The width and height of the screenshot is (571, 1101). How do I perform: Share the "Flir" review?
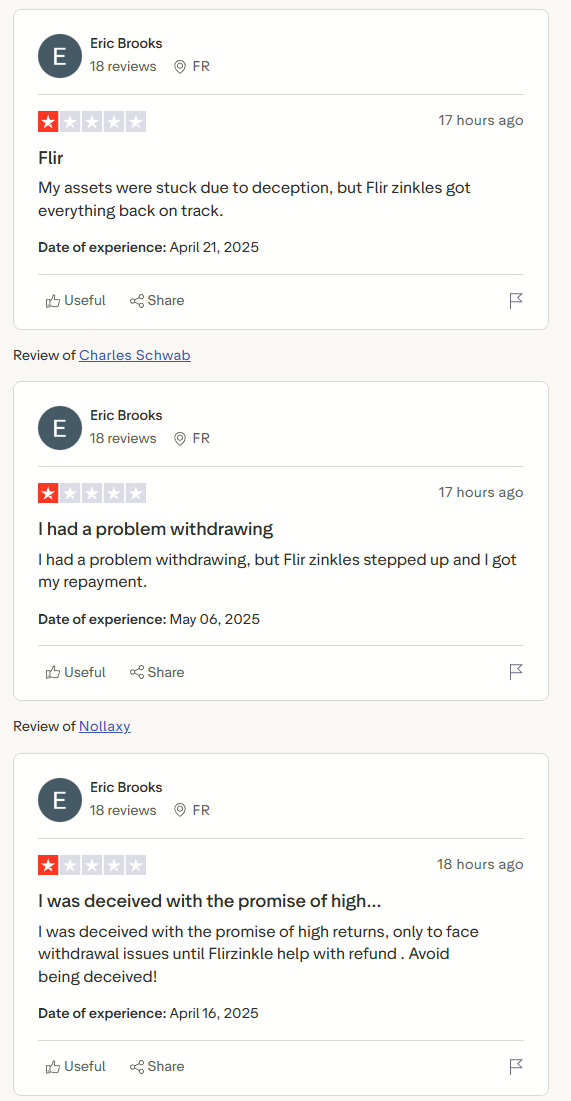(x=157, y=301)
